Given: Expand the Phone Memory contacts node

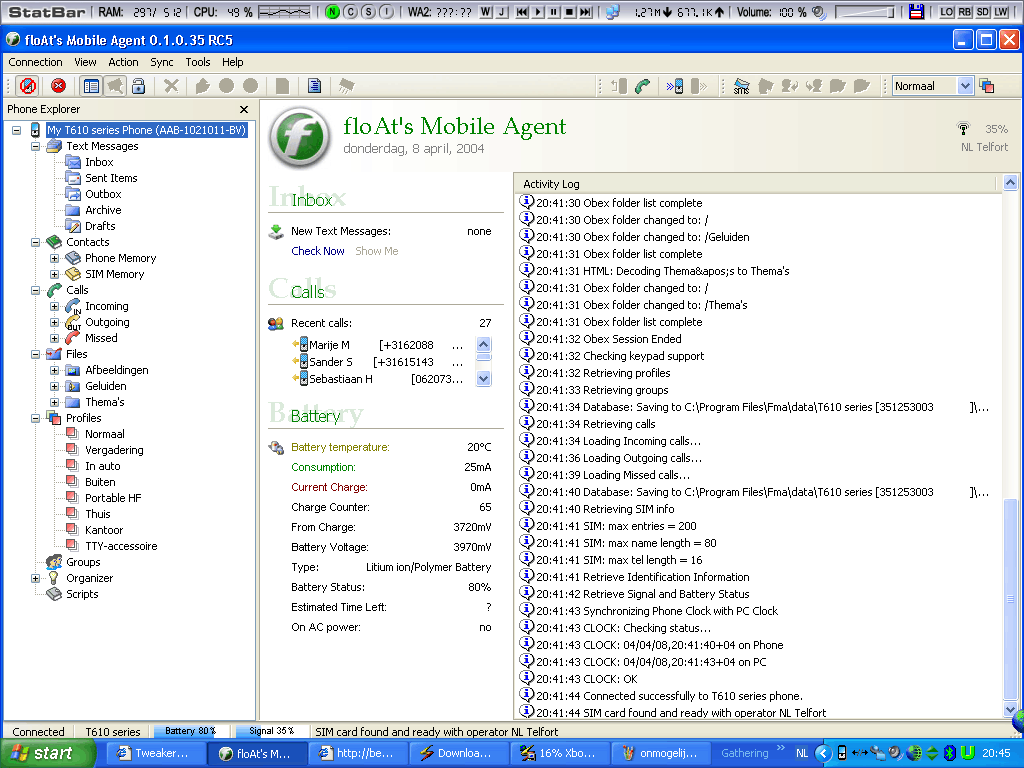Looking at the screenshot, I should (x=55, y=258).
